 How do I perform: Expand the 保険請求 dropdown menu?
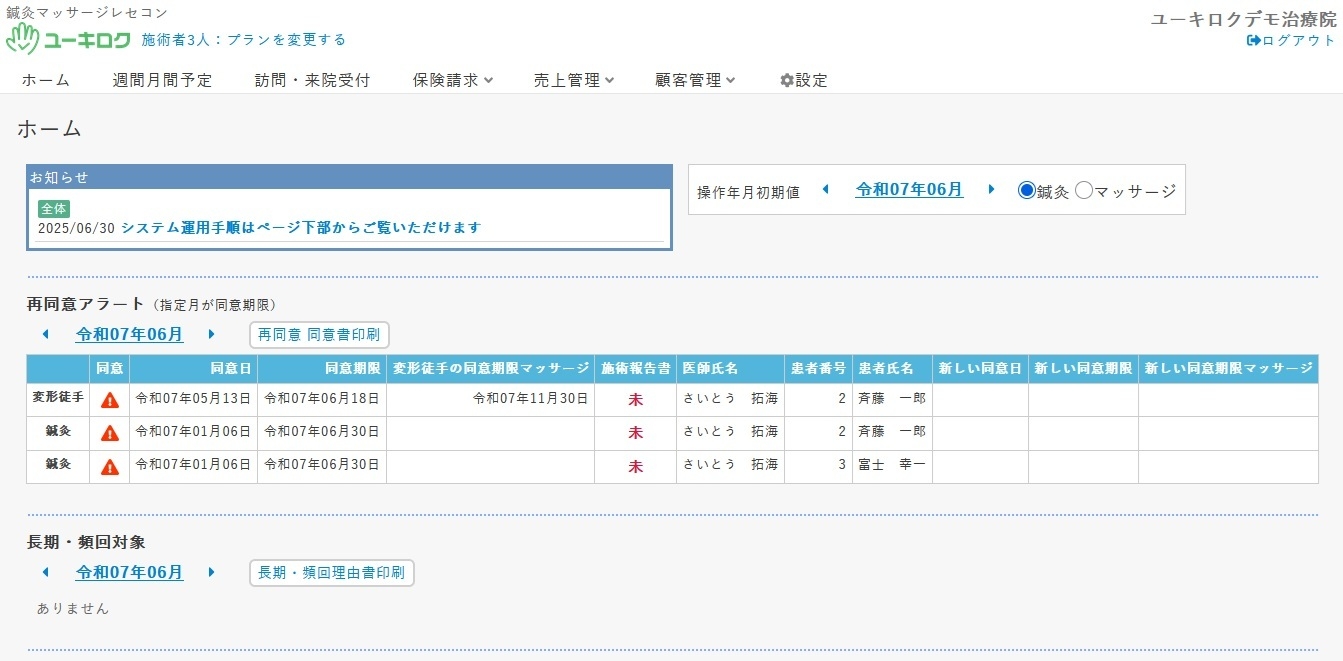coord(453,80)
